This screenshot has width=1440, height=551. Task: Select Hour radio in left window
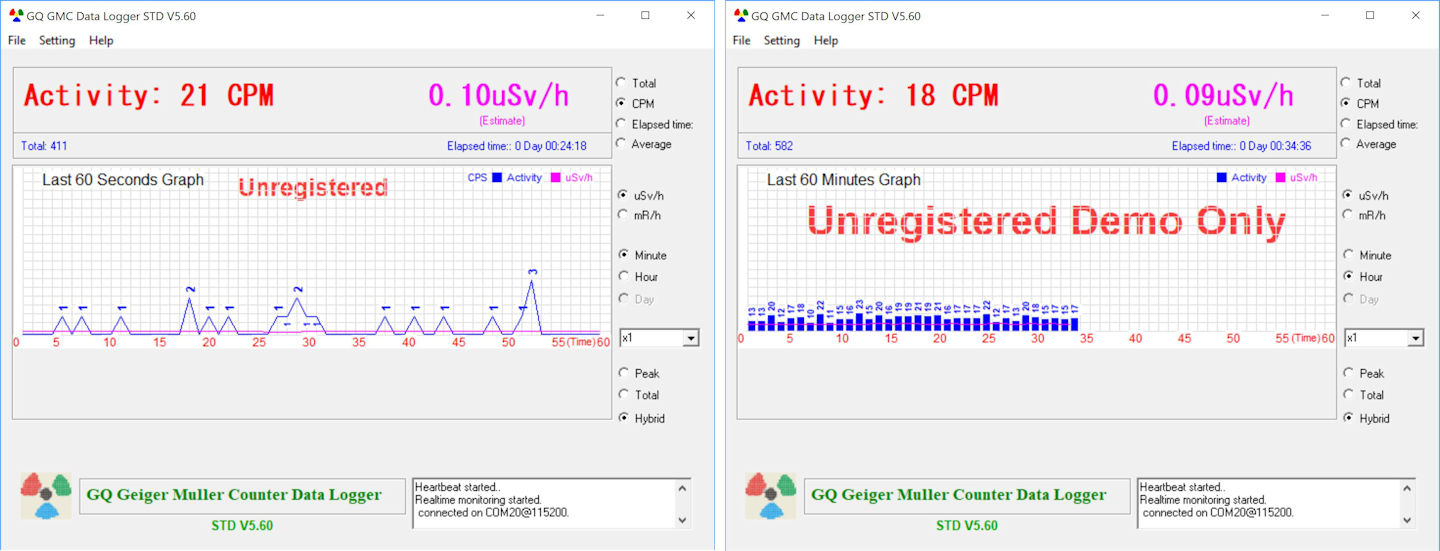click(x=624, y=276)
